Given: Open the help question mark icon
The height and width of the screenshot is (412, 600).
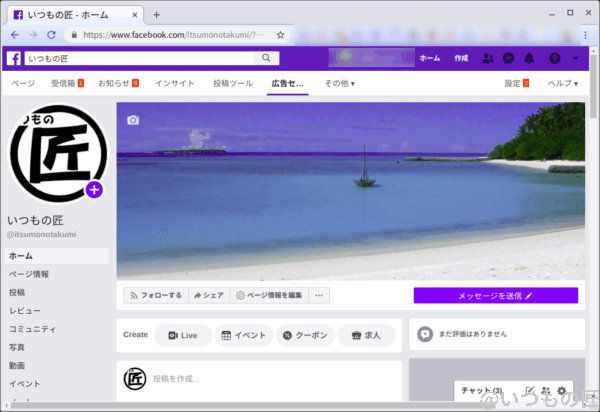Looking at the screenshot, I should point(554,58).
